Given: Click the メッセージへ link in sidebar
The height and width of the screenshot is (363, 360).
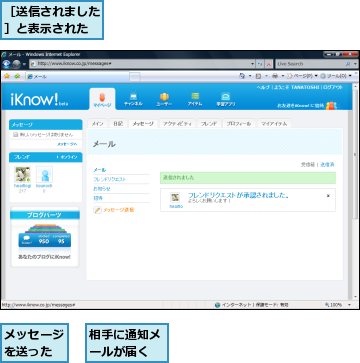Looking at the screenshot, I should click(67, 144).
